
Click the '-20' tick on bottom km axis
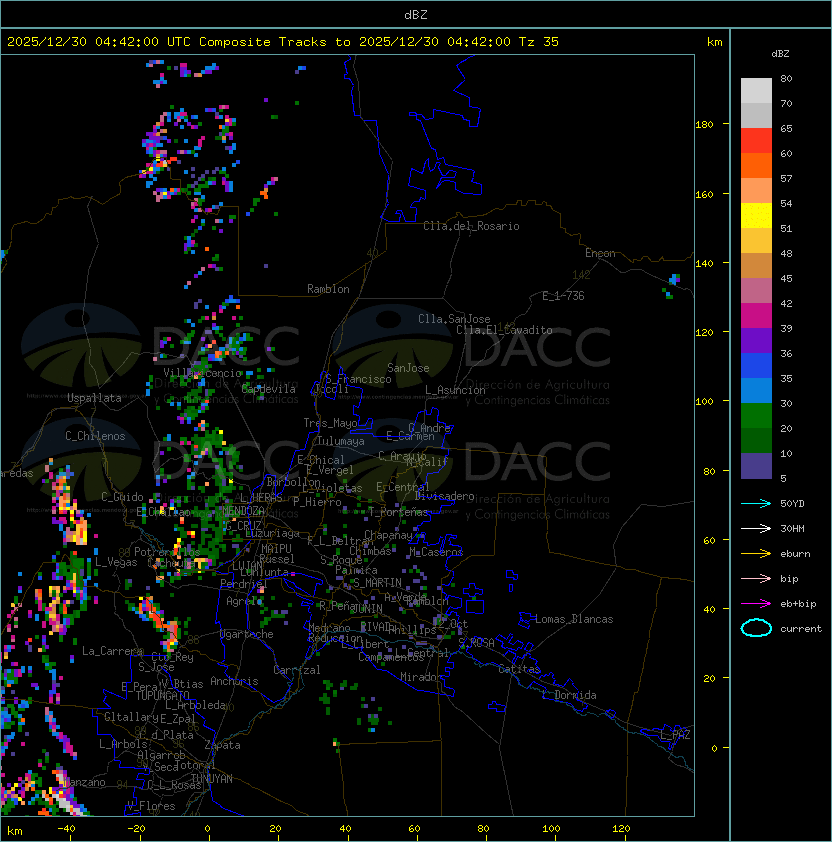point(135,829)
